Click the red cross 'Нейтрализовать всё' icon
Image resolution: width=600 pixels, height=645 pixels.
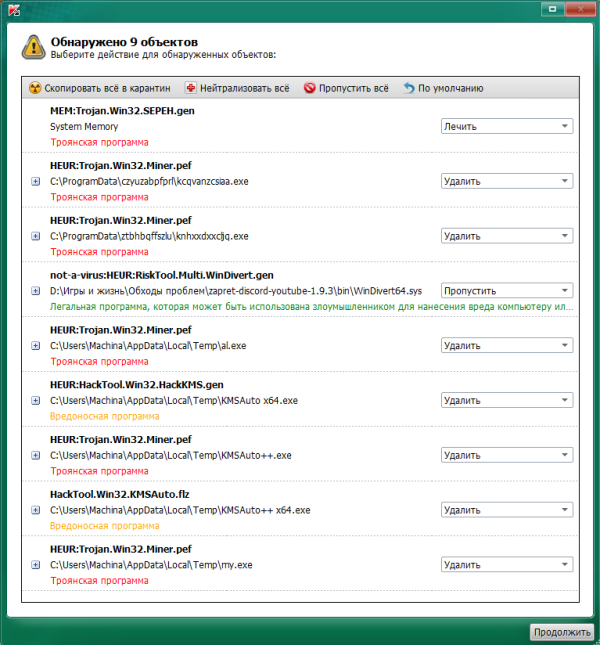(190, 88)
